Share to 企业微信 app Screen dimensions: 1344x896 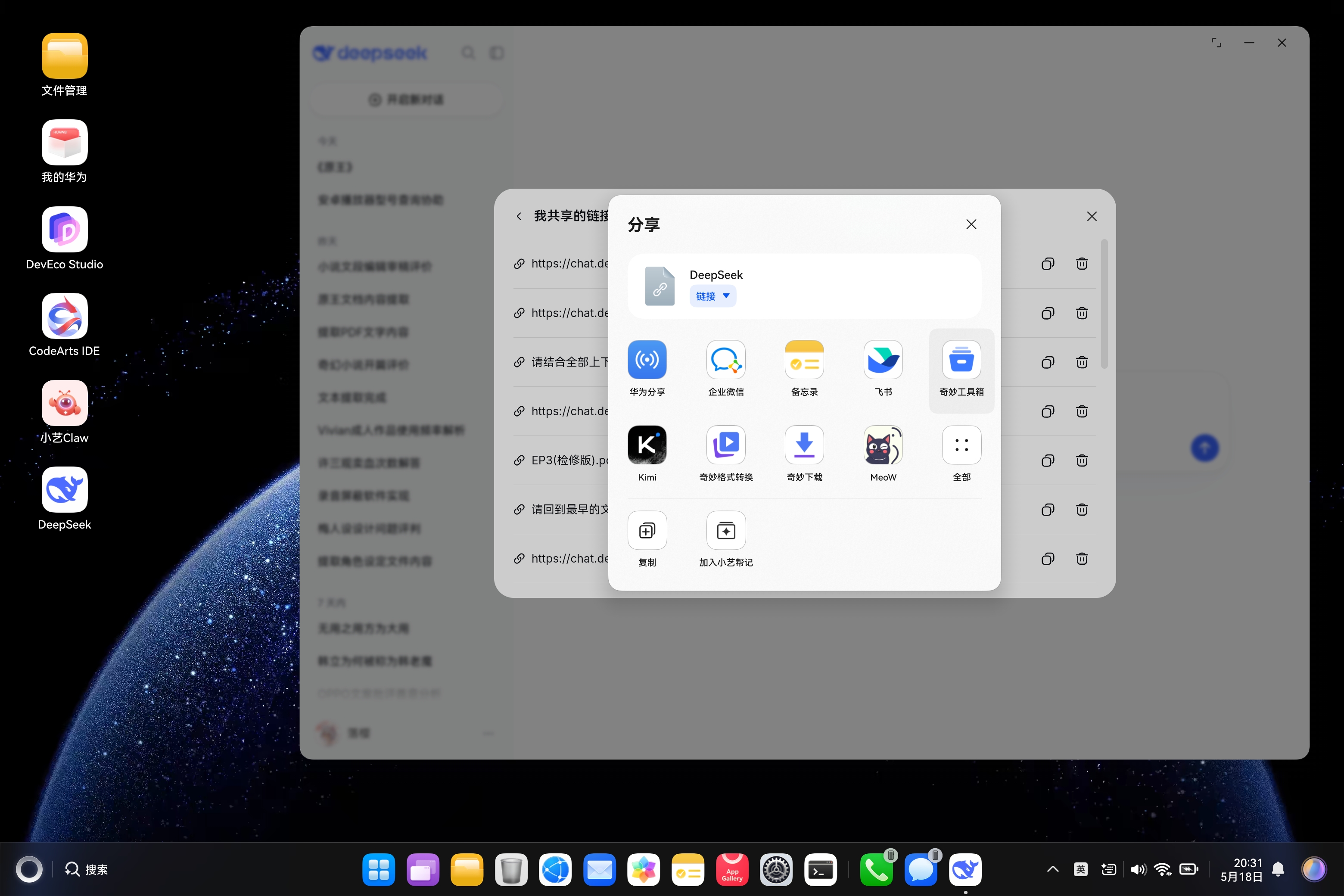726,360
